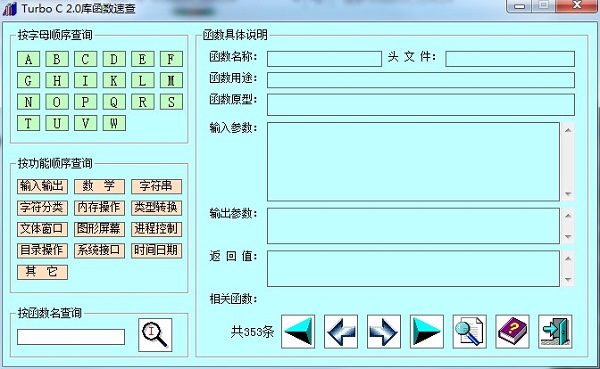
Task: Show functions starting with H
Action: [57, 80]
